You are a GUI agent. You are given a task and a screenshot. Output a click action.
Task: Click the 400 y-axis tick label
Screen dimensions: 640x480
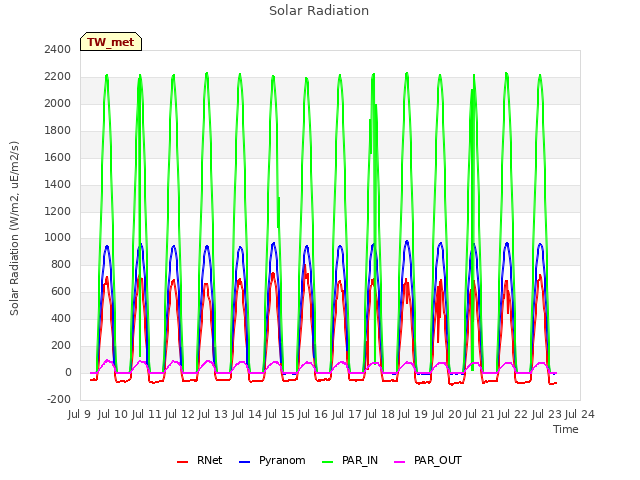[x=61, y=318]
